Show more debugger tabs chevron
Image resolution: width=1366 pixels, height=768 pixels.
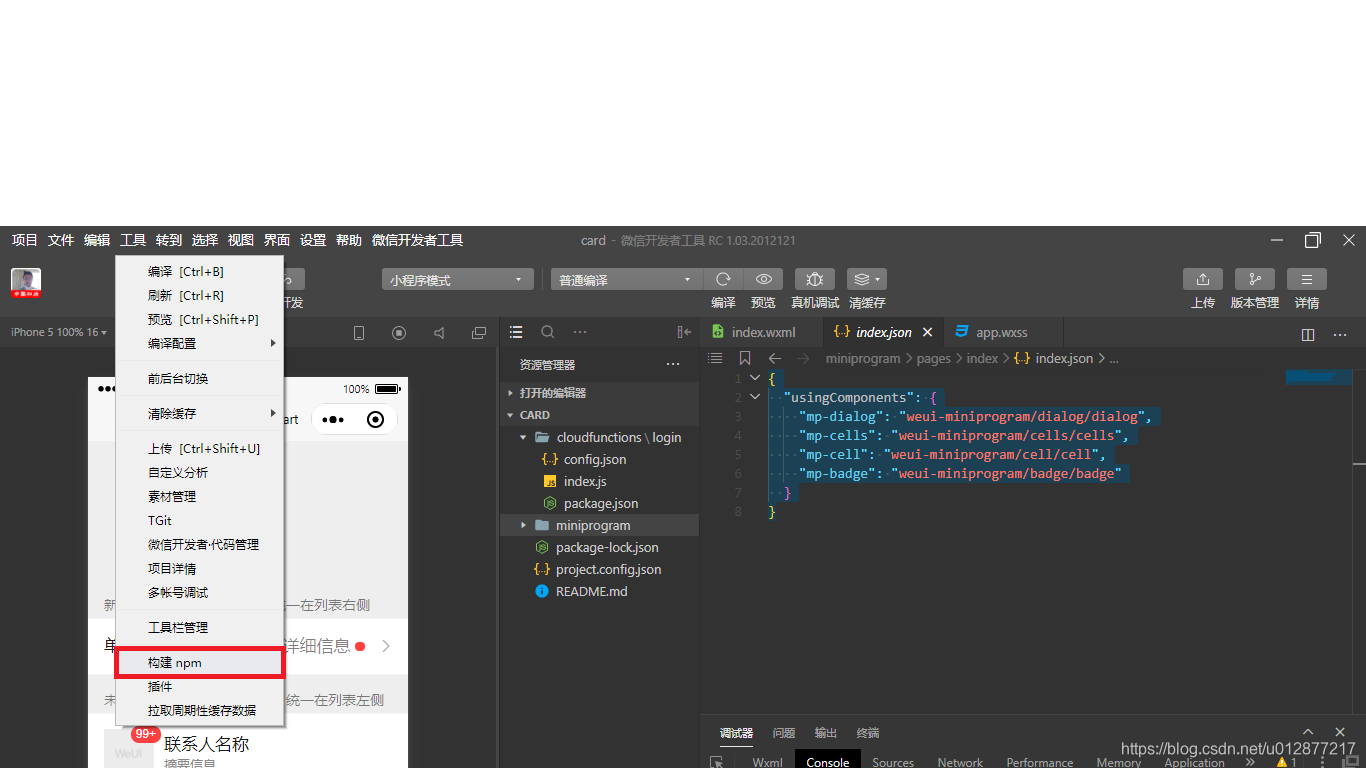click(x=1249, y=762)
